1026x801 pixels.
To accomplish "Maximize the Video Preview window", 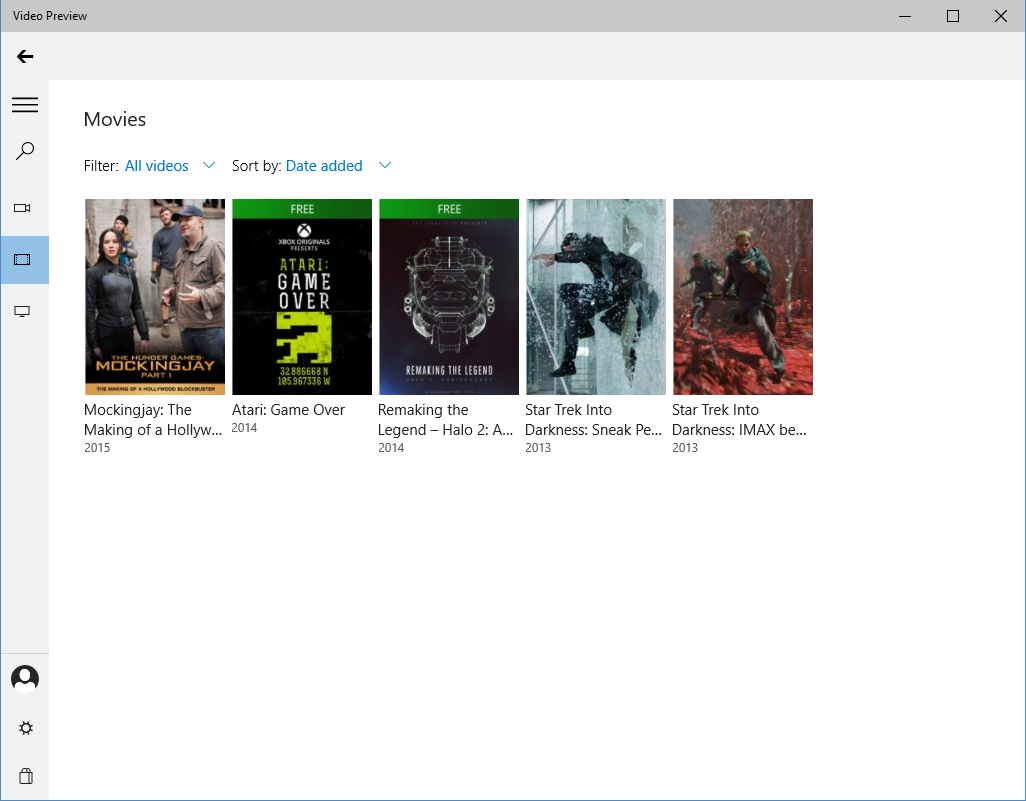I will point(953,16).
